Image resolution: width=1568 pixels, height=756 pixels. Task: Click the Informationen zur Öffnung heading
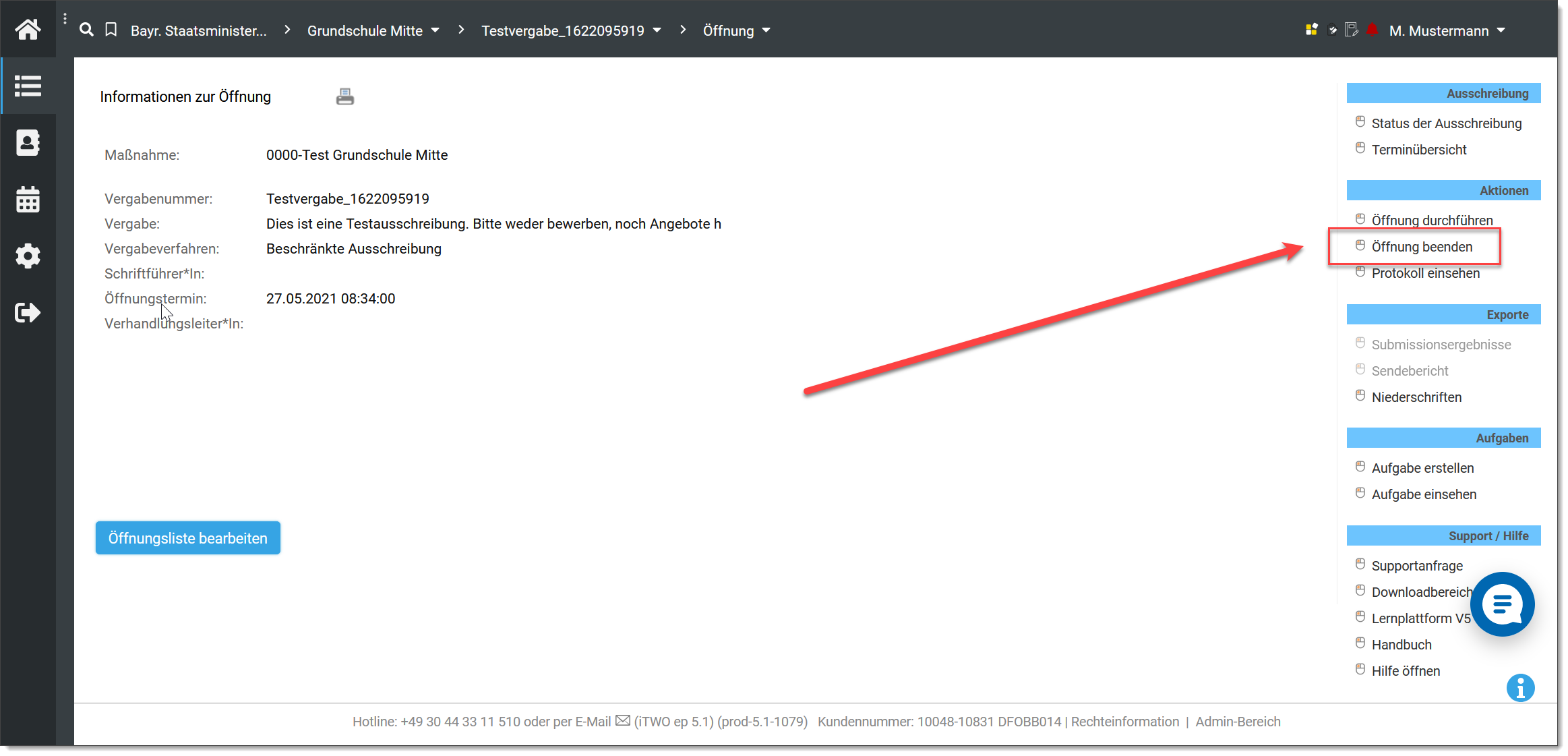pos(185,96)
